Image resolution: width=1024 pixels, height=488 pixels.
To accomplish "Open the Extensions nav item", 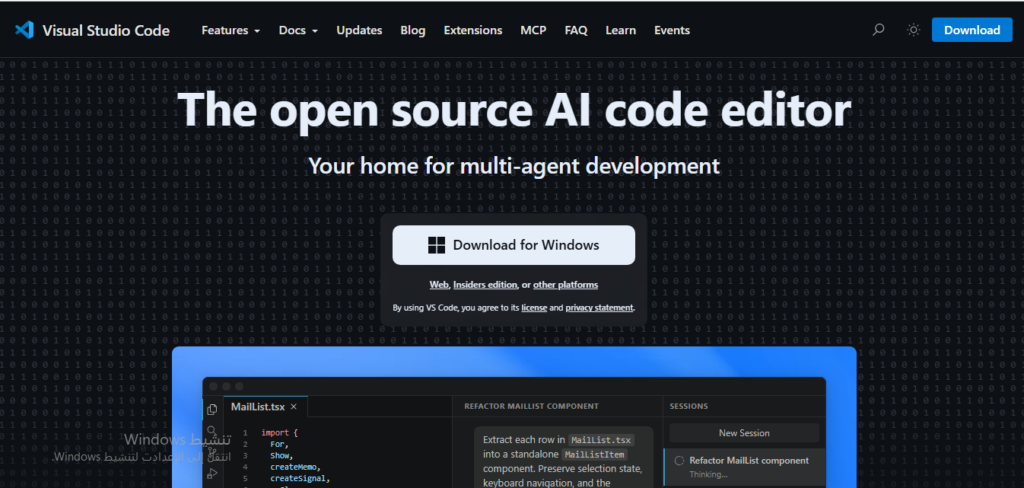I will pos(473,30).
